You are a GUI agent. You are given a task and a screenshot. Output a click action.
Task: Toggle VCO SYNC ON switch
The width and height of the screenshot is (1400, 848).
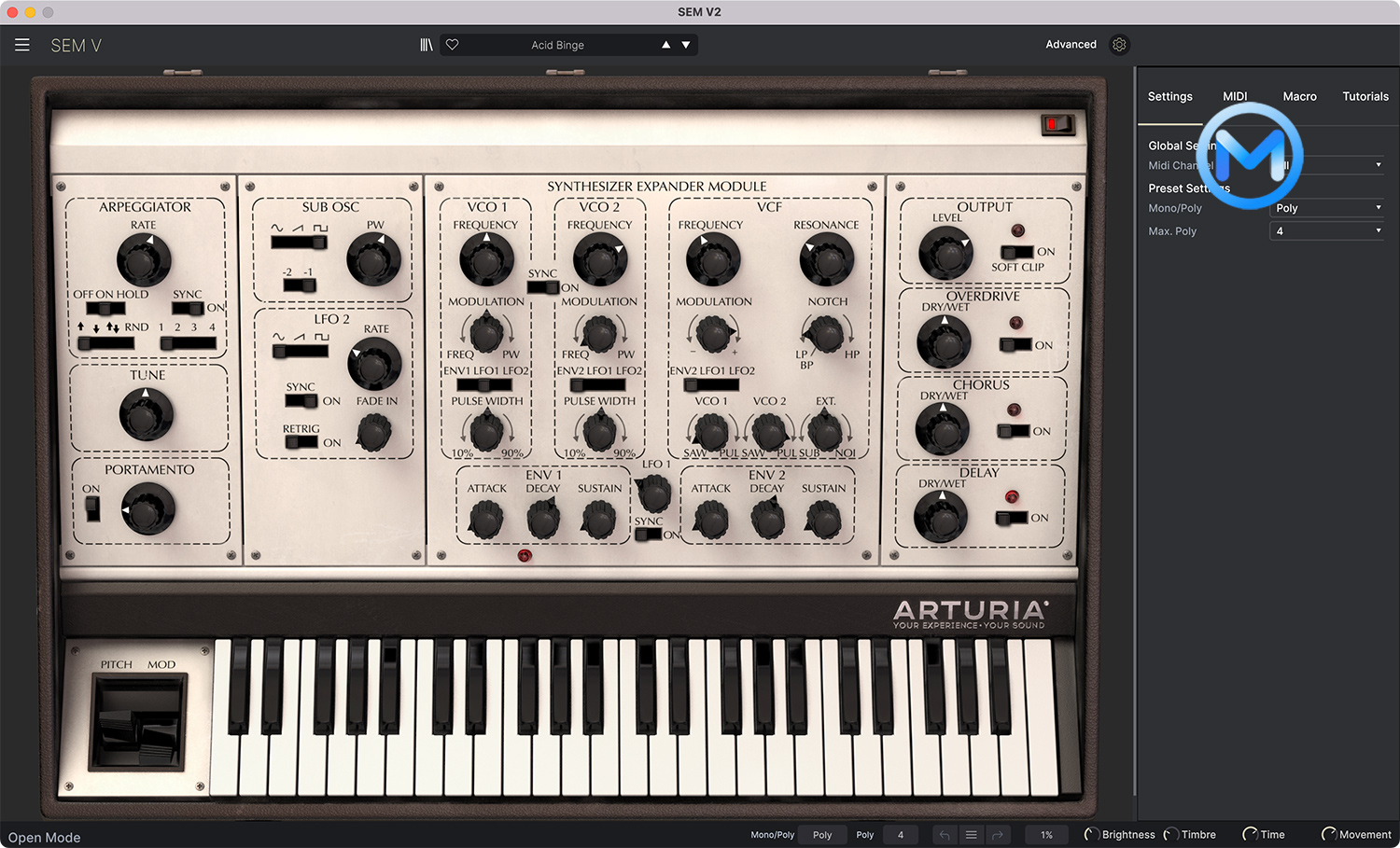coord(542,287)
